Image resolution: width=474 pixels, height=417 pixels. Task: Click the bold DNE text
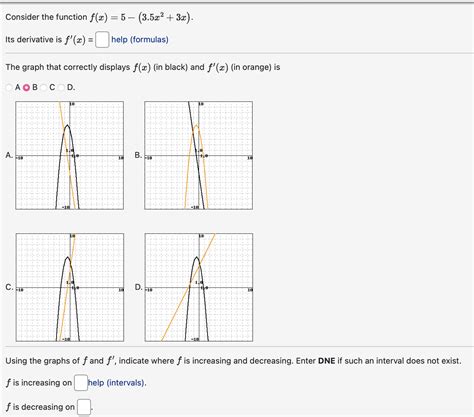pyautogui.click(x=326, y=361)
